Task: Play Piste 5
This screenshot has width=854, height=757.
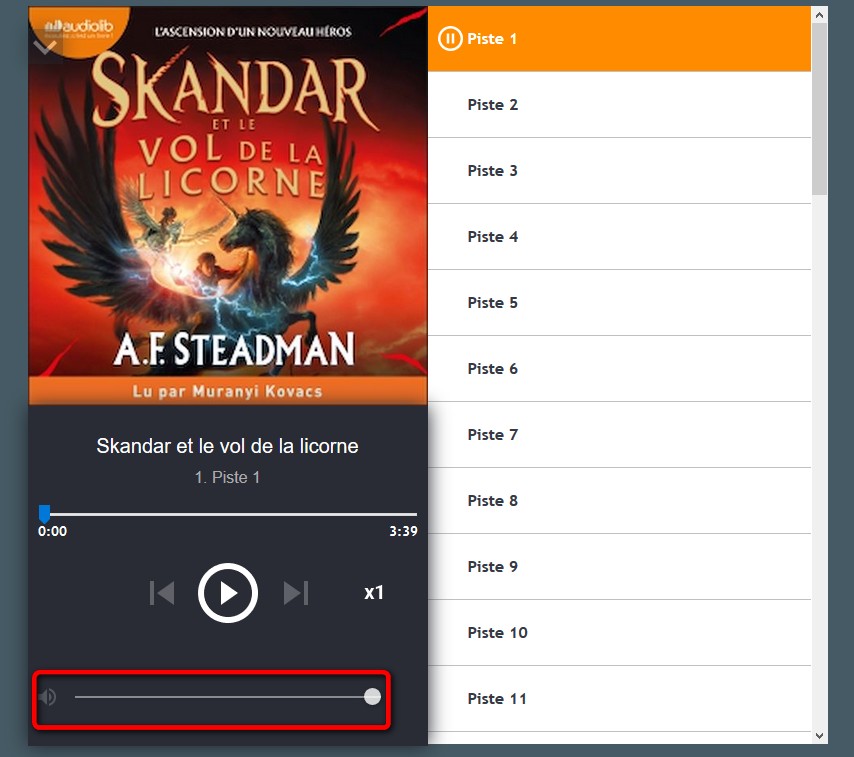Action: tap(619, 303)
